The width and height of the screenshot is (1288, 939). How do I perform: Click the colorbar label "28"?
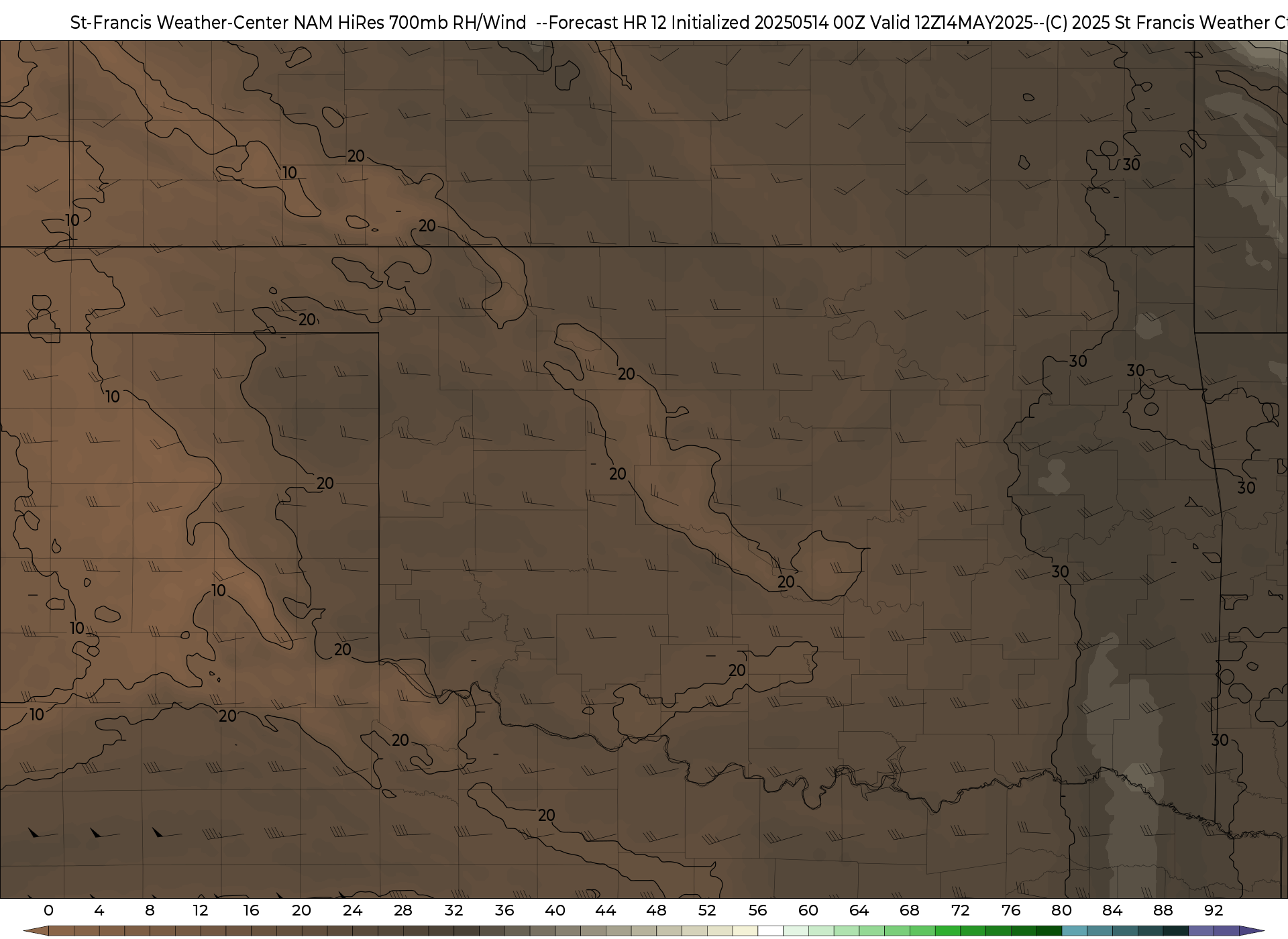pos(402,910)
